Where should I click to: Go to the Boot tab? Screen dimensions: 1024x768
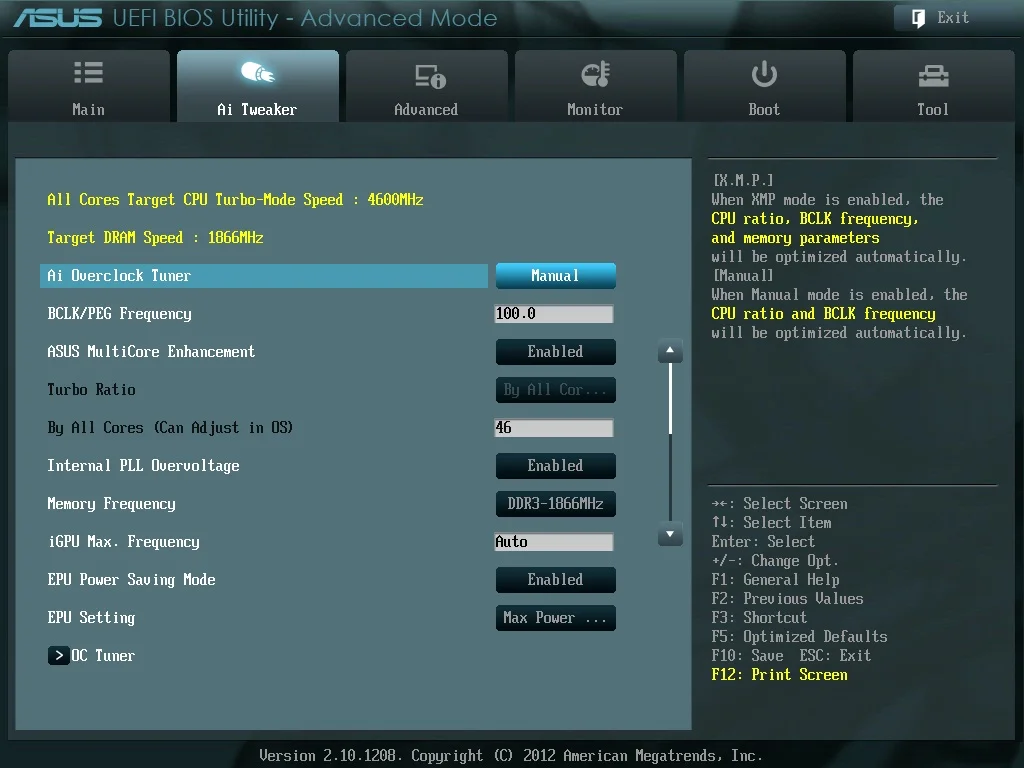(x=765, y=86)
